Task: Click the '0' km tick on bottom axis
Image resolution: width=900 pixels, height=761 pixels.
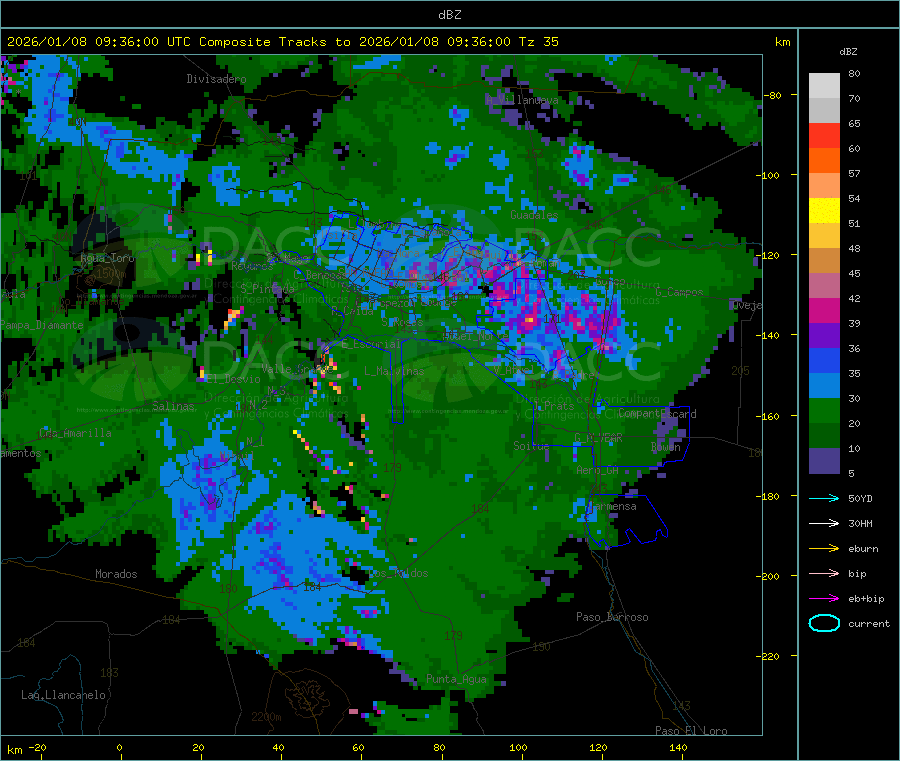Action: (119, 747)
